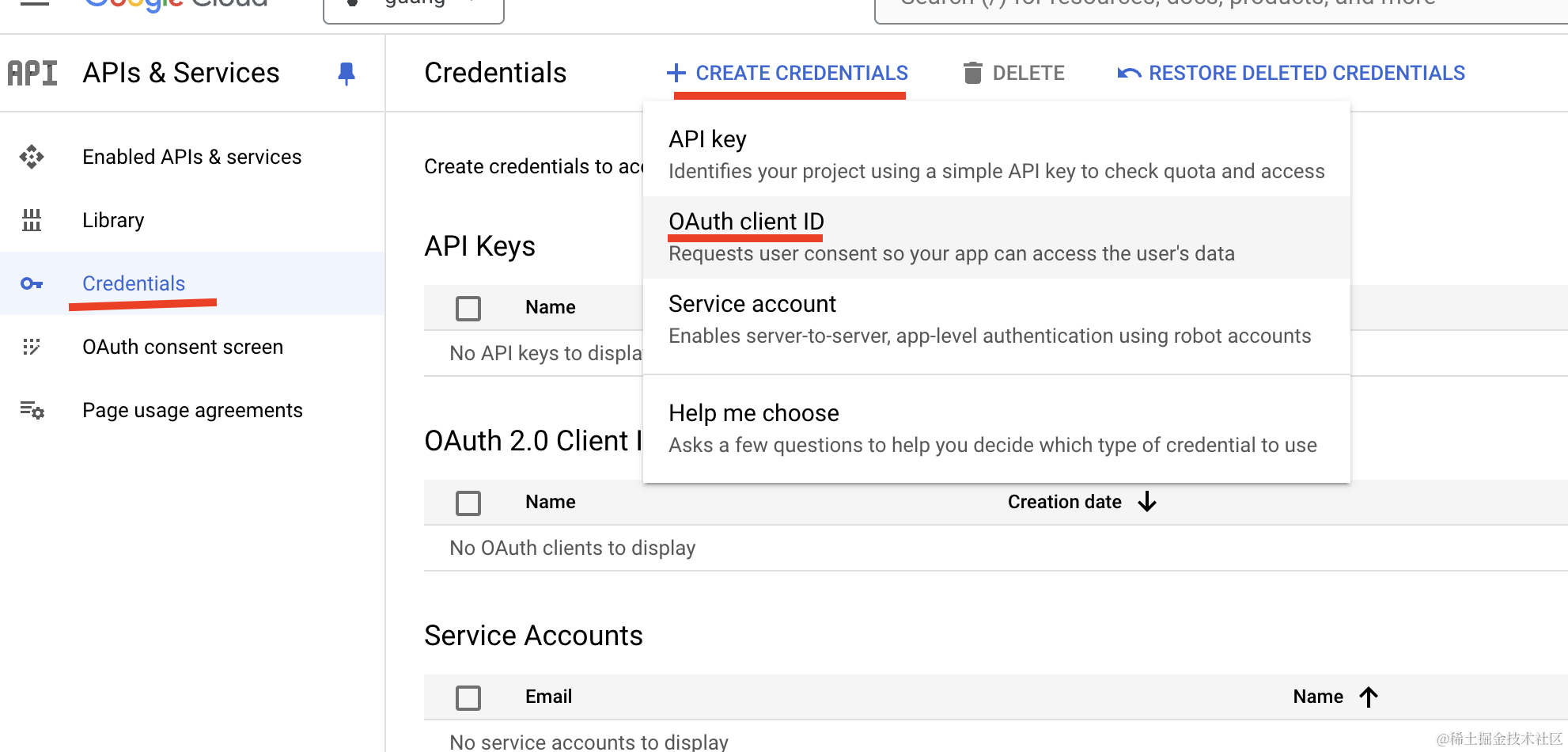This screenshot has height=752, width=1568.
Task: Click the OAuth consent screen icon
Action: point(32,347)
